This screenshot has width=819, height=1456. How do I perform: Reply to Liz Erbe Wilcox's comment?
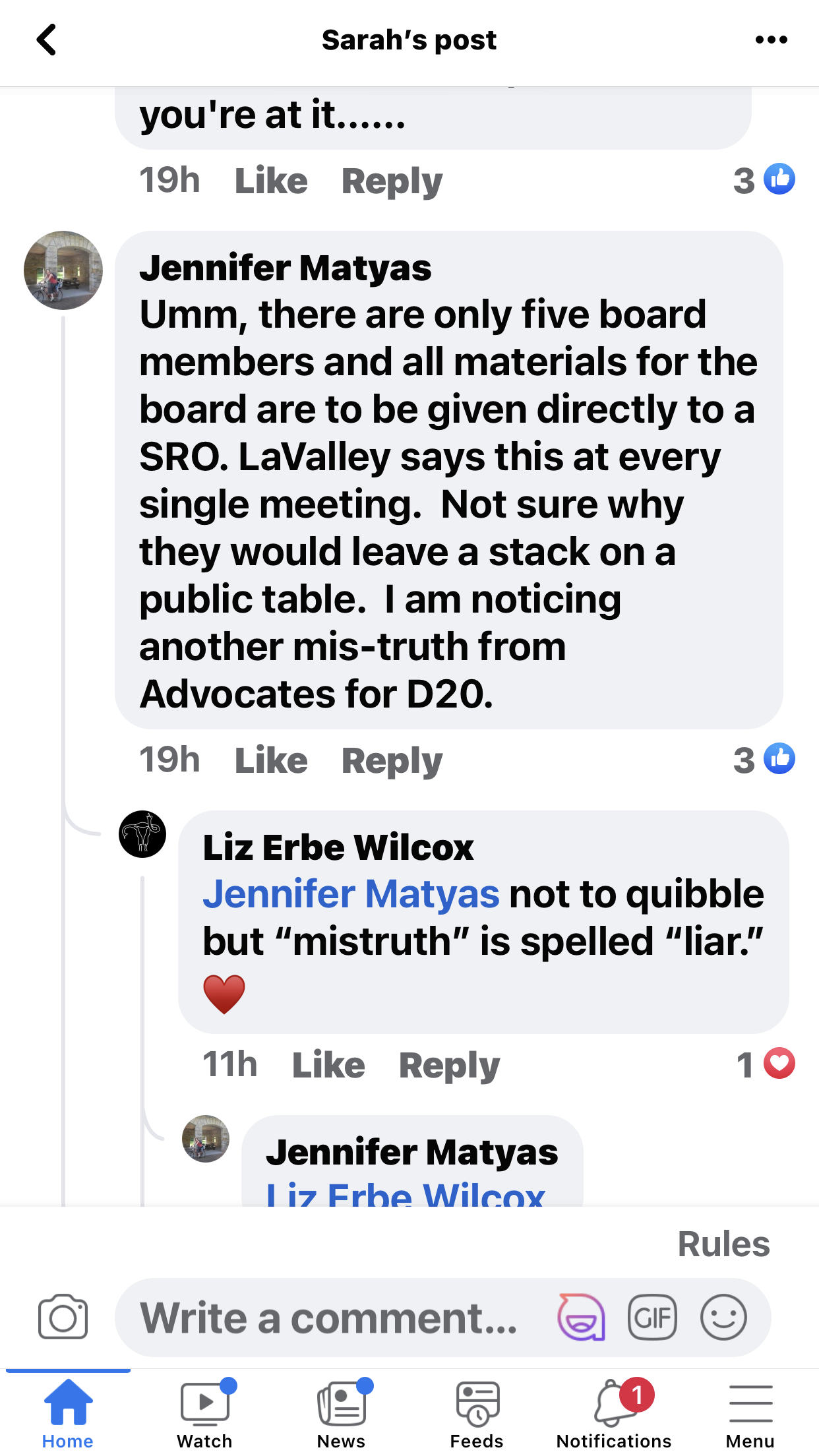tap(449, 1065)
